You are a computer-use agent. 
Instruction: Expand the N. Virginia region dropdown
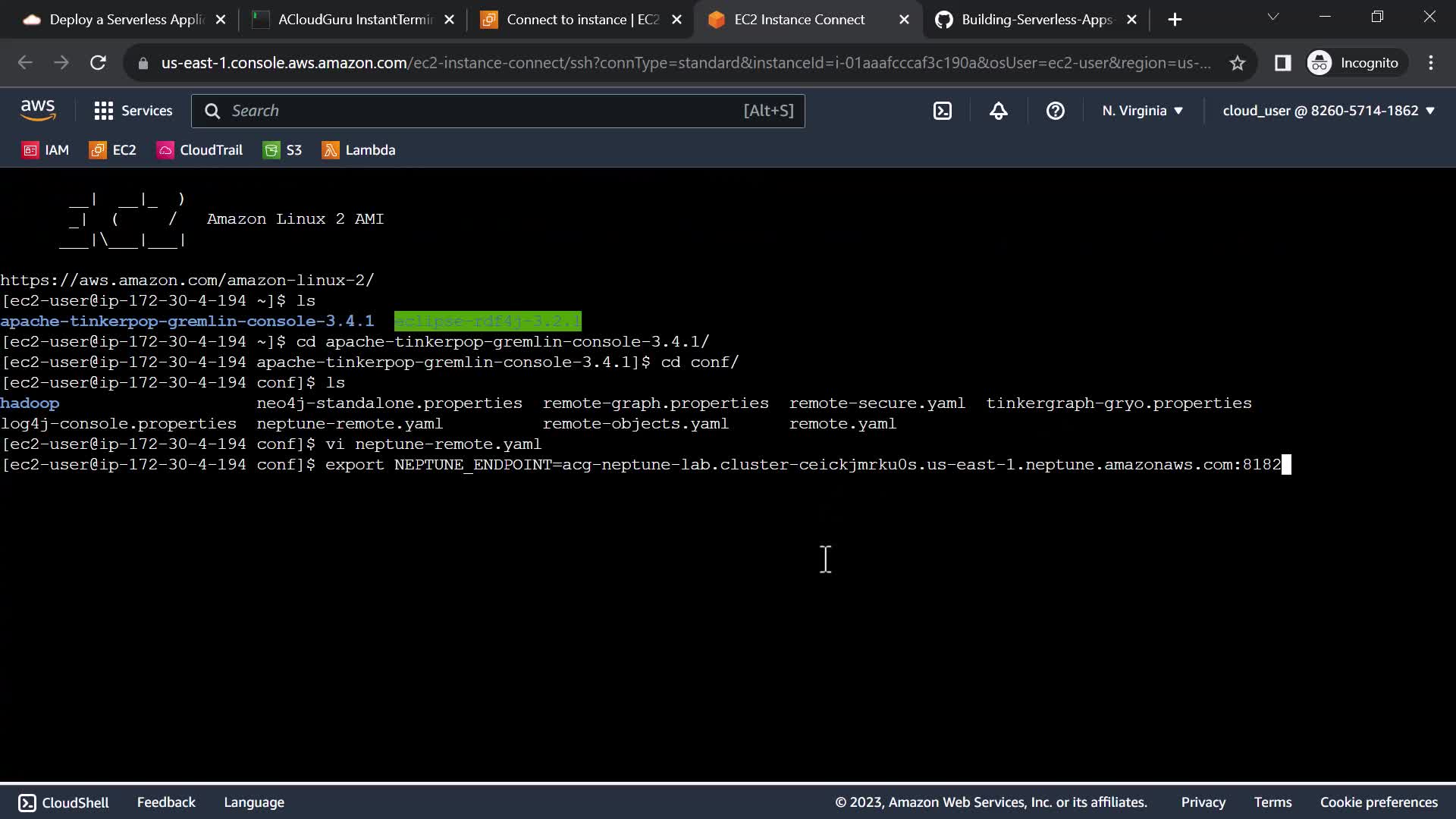1142,111
